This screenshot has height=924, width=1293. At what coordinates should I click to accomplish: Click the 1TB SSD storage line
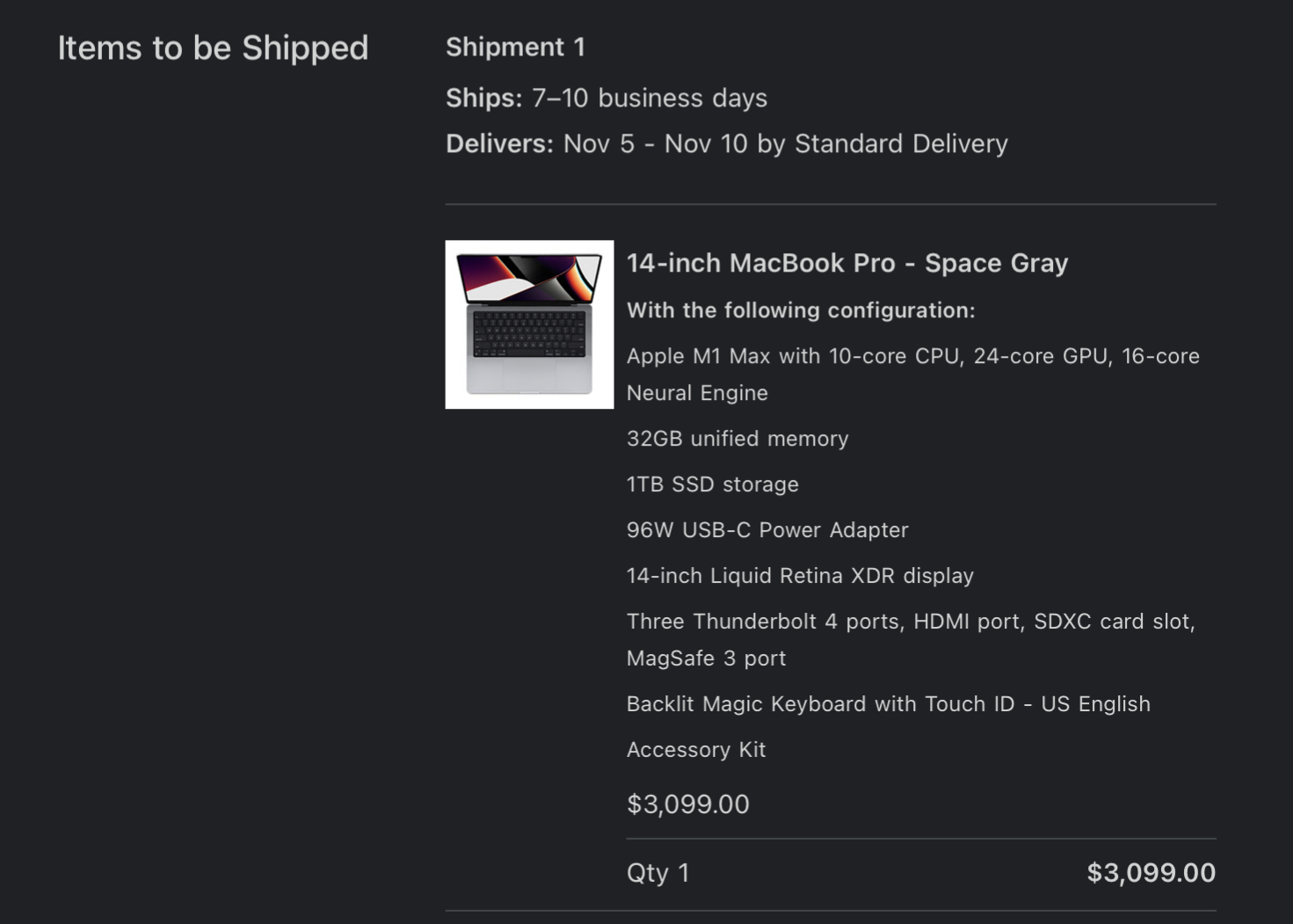712,484
